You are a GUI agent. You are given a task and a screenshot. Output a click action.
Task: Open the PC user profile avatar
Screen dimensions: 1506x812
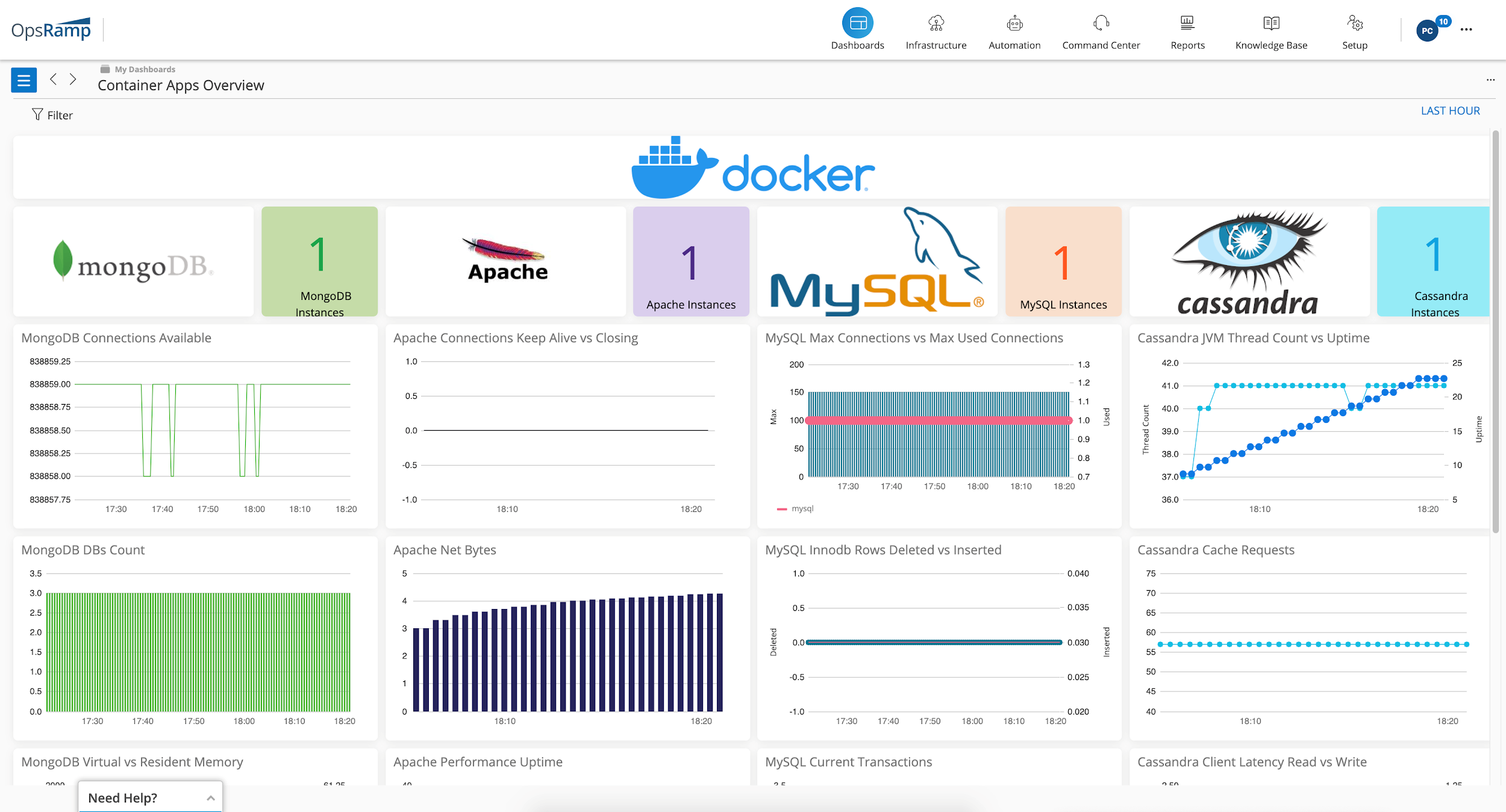coord(1427,31)
